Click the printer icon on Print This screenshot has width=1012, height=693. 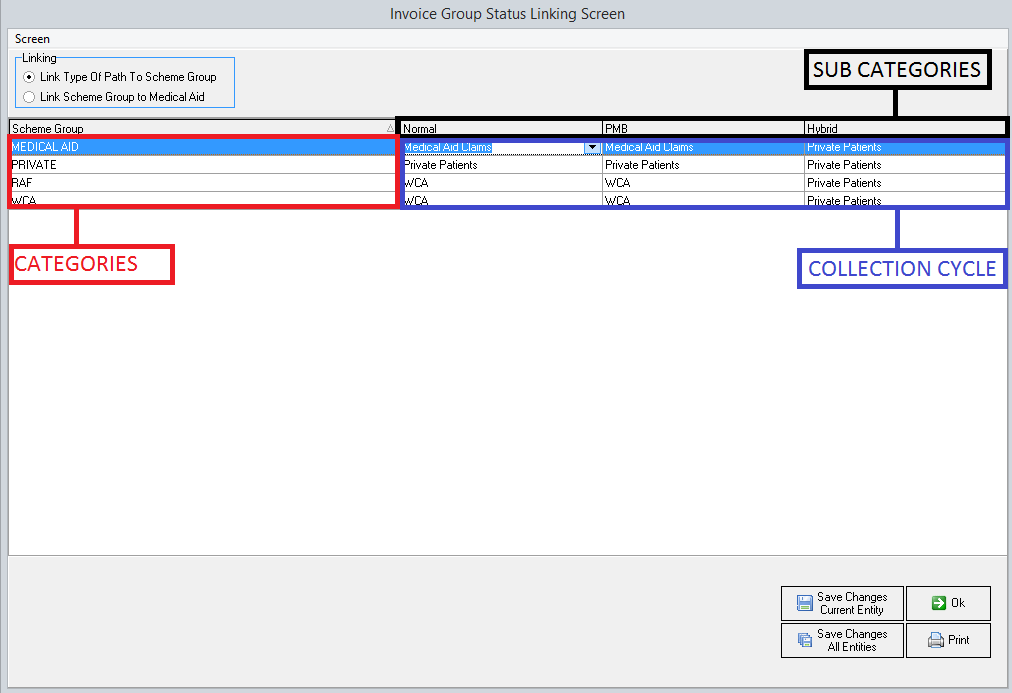click(936, 640)
